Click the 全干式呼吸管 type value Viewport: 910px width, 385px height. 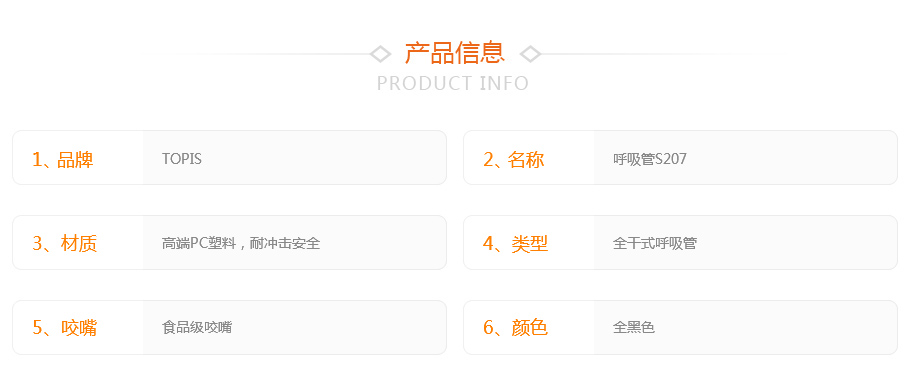click(x=655, y=243)
